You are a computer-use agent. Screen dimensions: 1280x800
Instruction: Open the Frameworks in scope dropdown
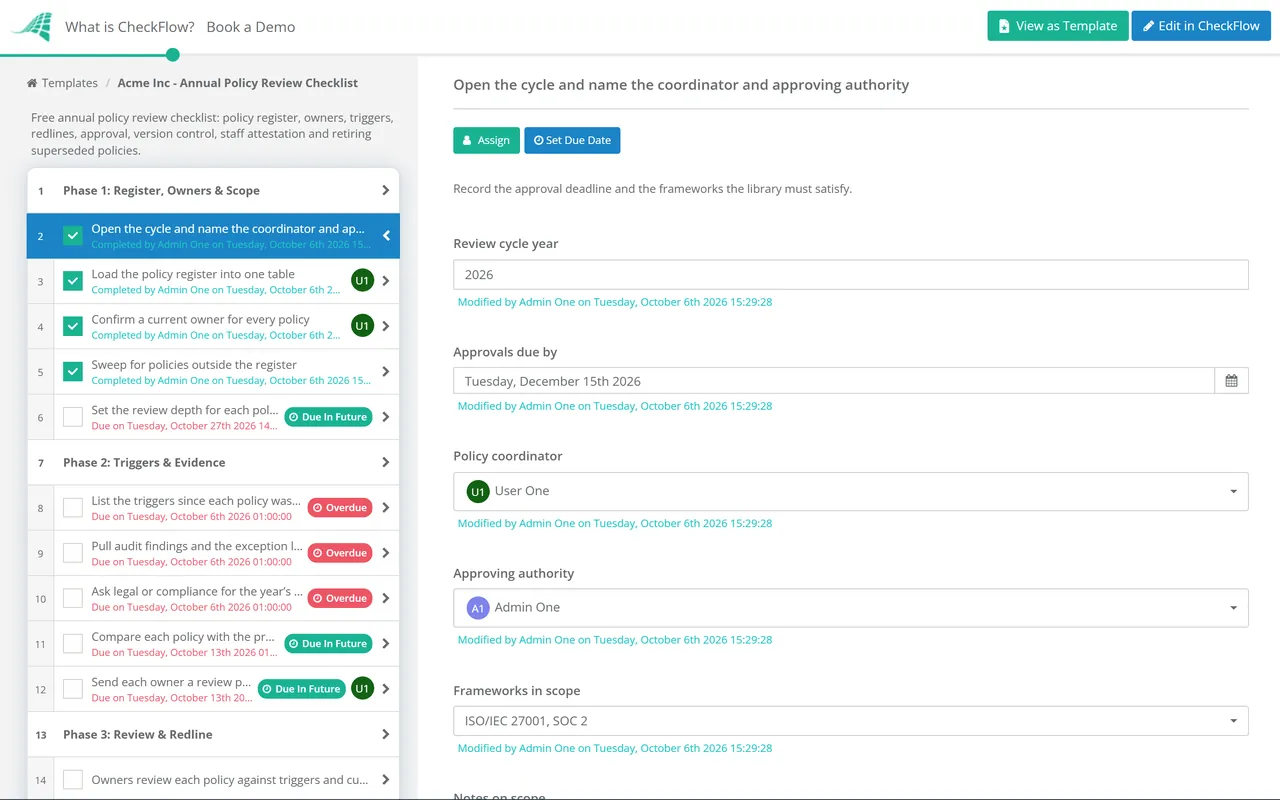(851, 721)
